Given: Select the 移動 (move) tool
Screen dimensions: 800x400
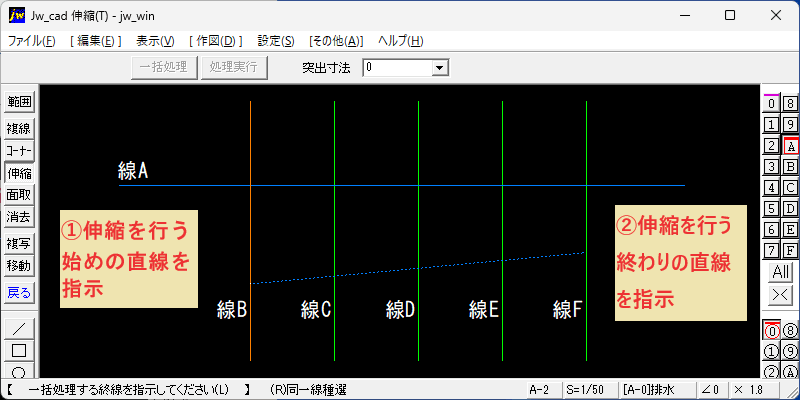Looking at the screenshot, I should tap(19, 266).
